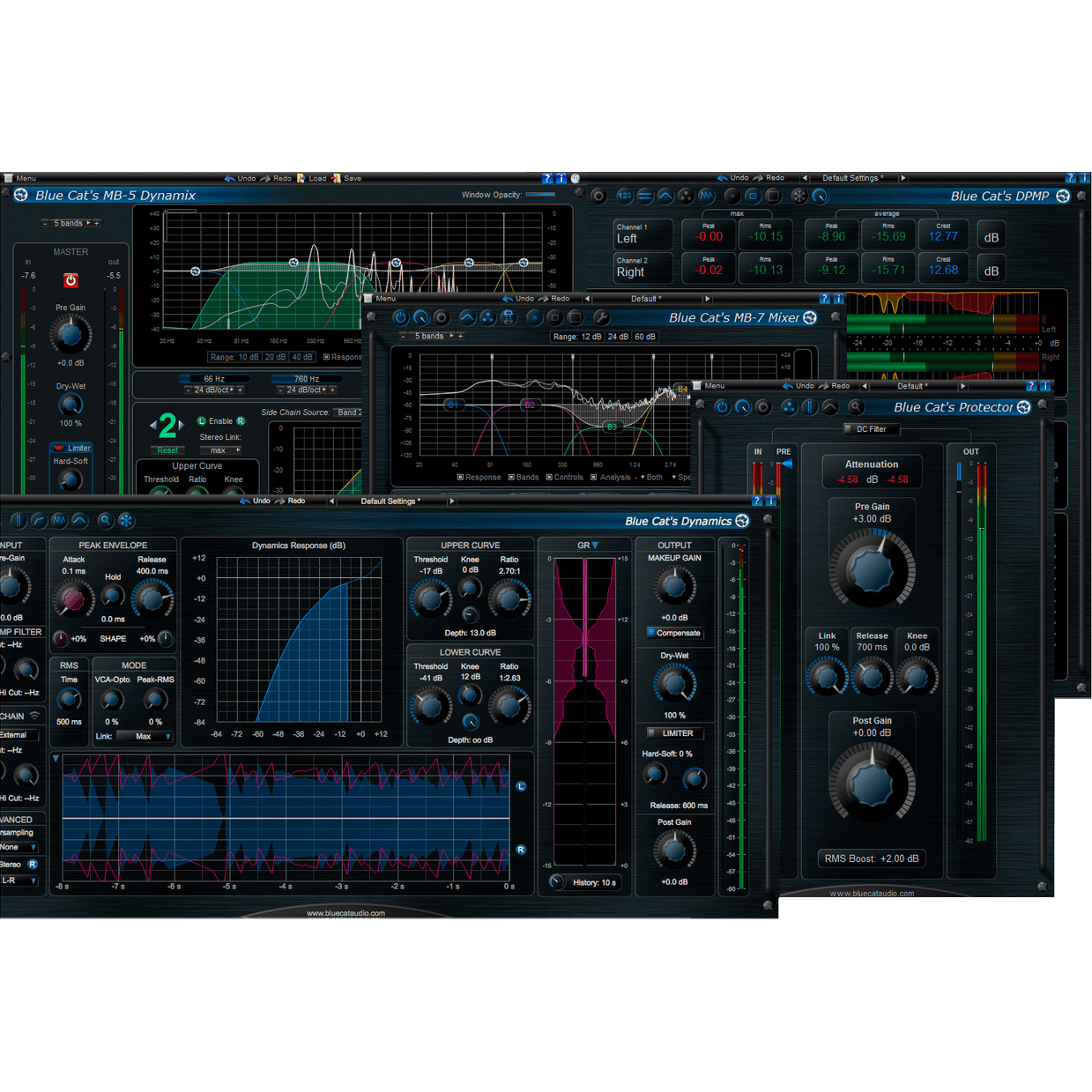Open bluecataudio.com link in Protector
The image size is (1092, 1092).
click(872, 893)
